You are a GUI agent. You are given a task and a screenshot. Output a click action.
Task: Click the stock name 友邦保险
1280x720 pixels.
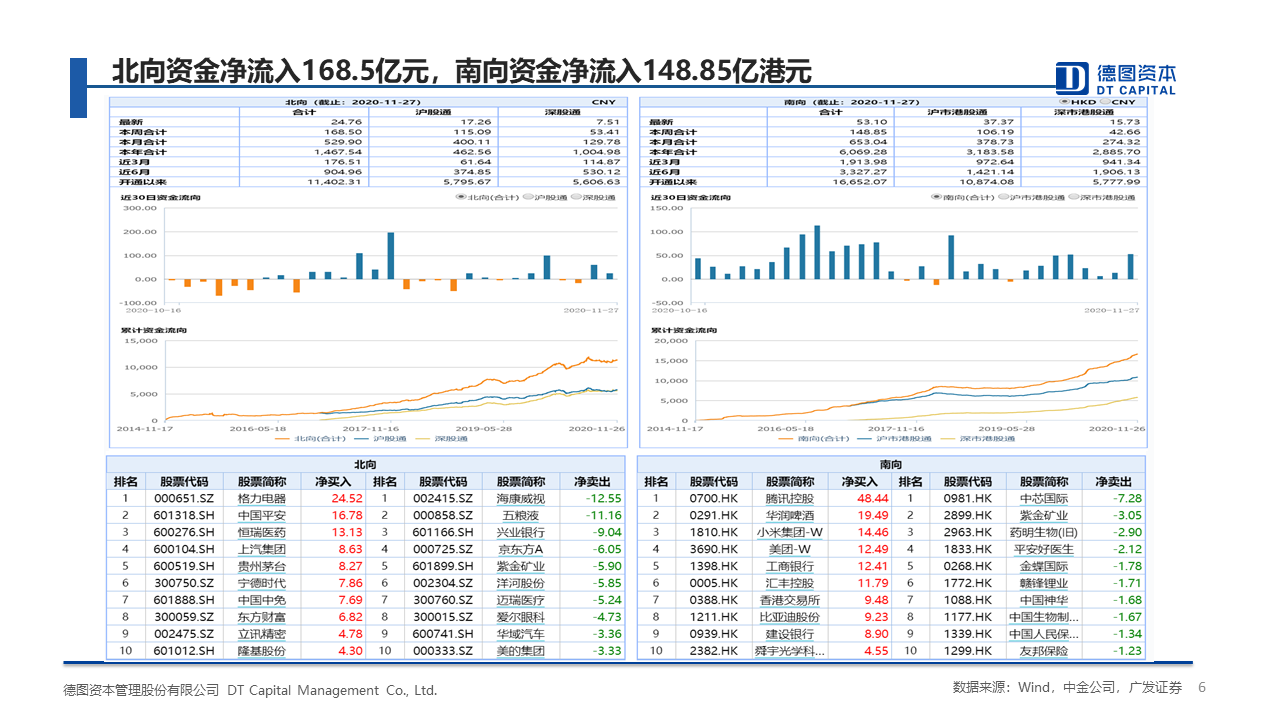tap(1045, 651)
